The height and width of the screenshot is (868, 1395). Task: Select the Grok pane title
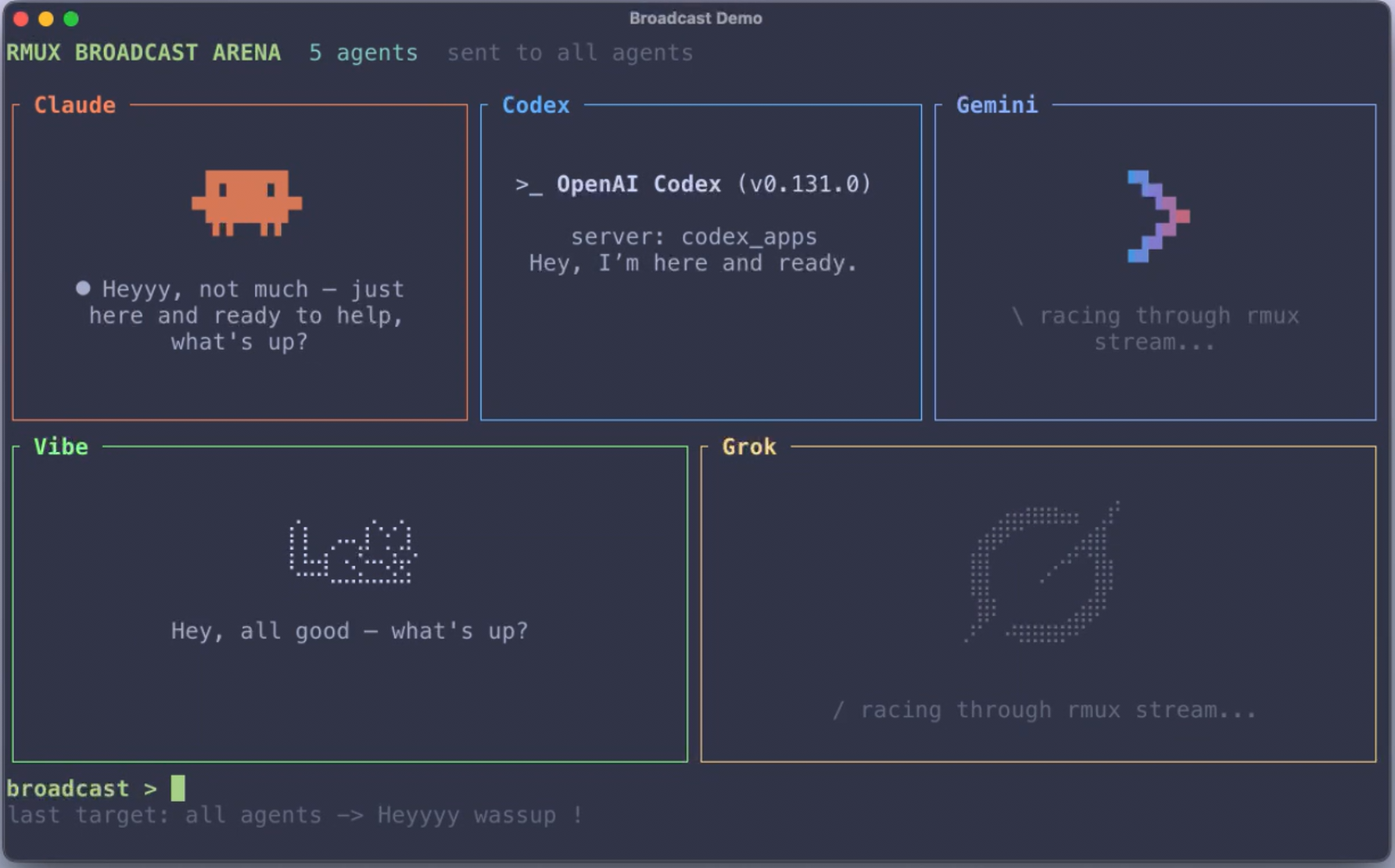749,447
